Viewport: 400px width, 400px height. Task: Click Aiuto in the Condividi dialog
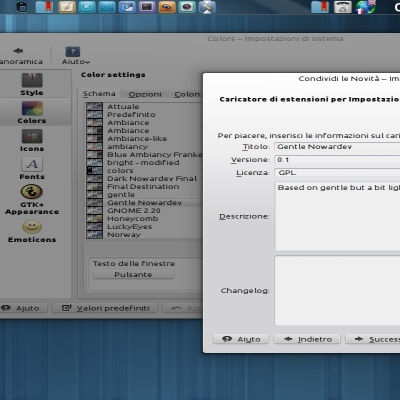click(241, 339)
